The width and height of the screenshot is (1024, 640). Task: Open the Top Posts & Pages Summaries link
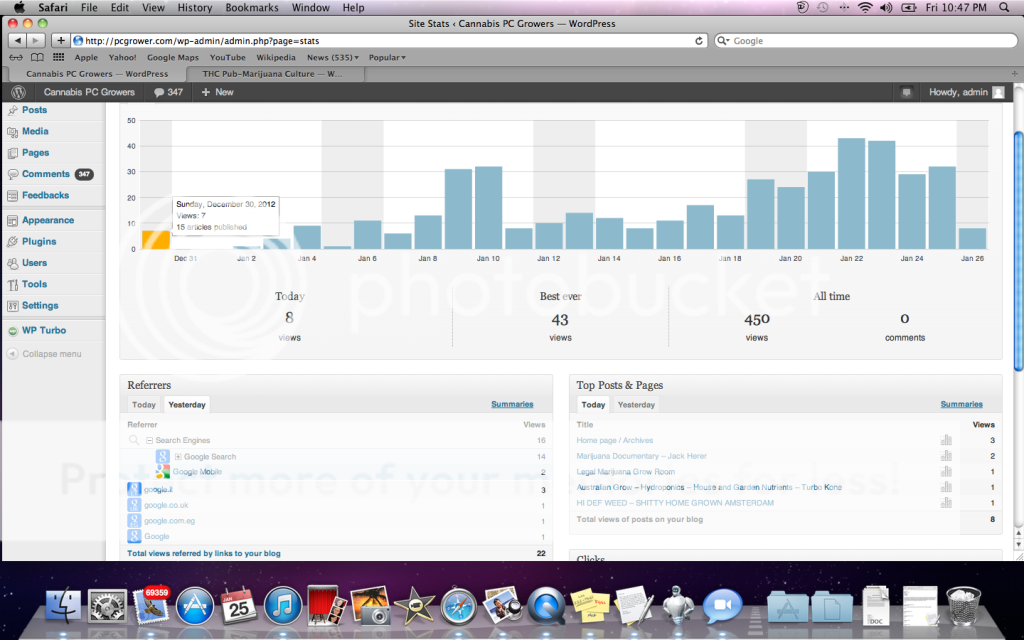tap(961, 404)
